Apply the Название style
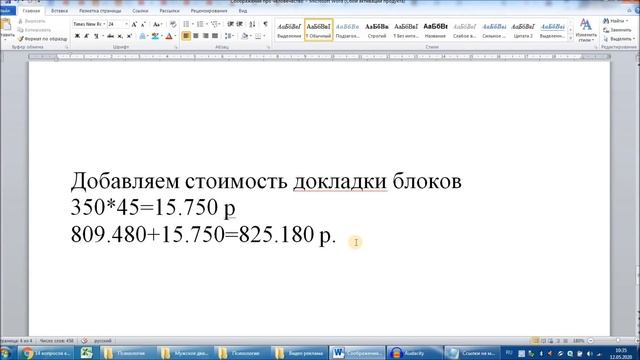 (x=436, y=30)
